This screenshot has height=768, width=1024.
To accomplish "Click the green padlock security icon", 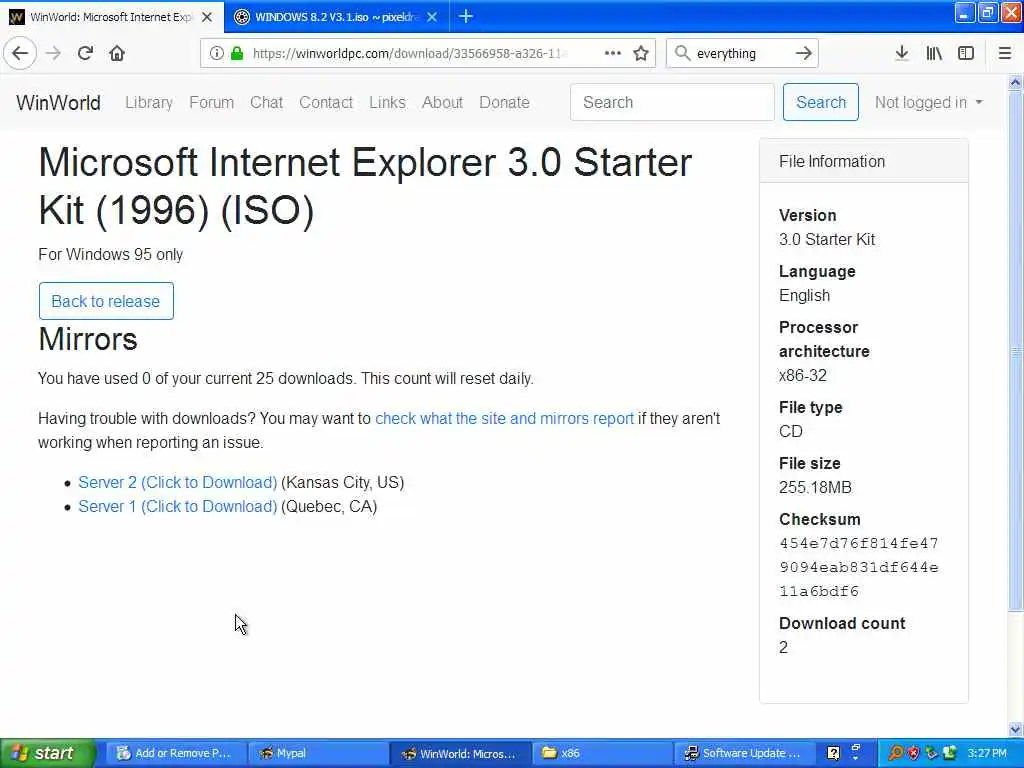I will coord(237,54).
